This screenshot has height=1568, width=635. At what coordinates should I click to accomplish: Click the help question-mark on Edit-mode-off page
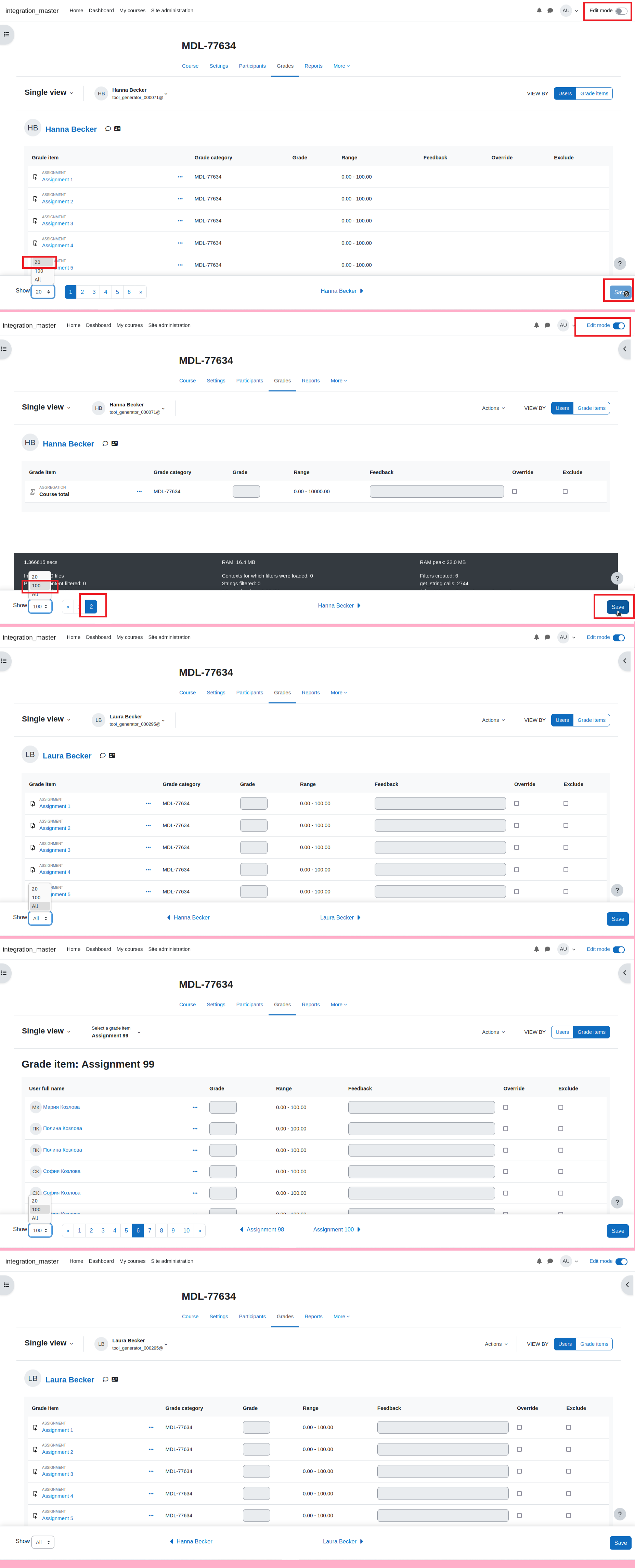point(620,264)
